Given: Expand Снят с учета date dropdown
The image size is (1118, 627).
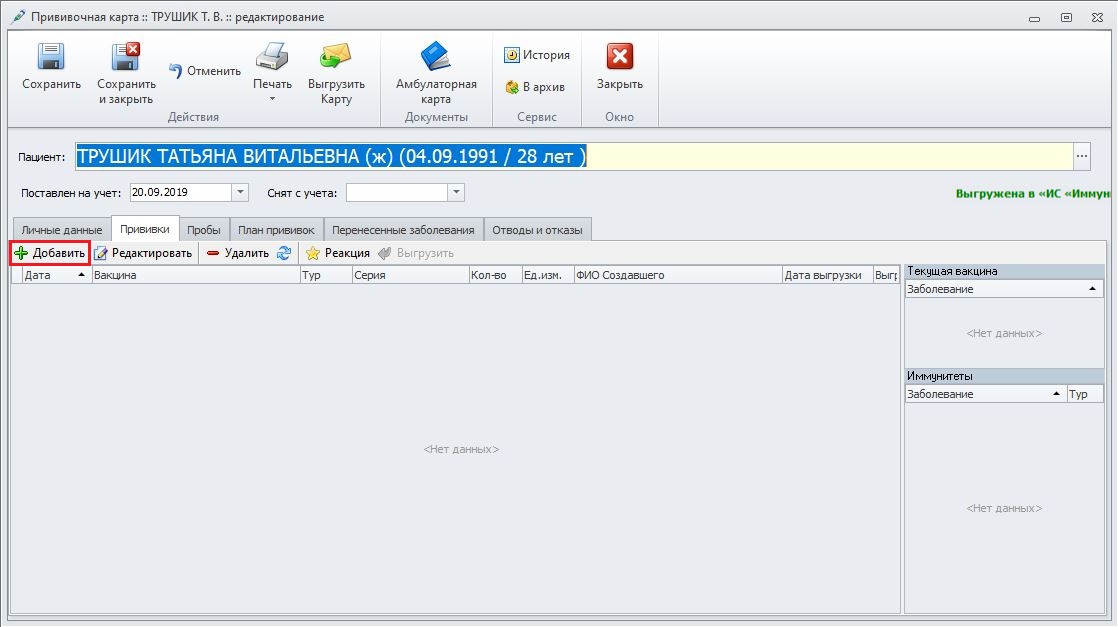Looking at the screenshot, I should click(x=456, y=192).
